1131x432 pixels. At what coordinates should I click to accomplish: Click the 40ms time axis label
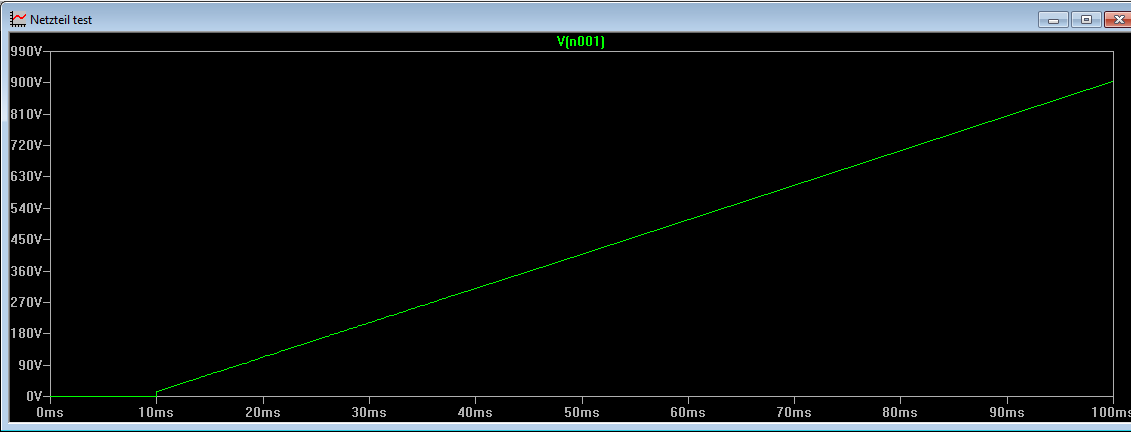(475, 412)
